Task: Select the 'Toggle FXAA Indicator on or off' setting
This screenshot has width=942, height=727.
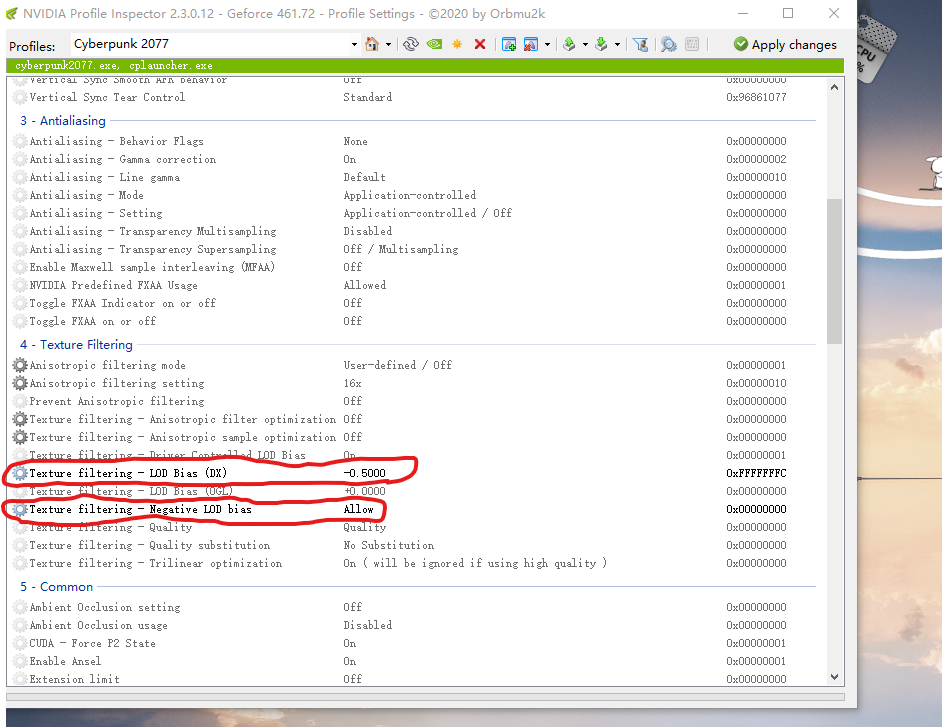Action: (x=123, y=303)
